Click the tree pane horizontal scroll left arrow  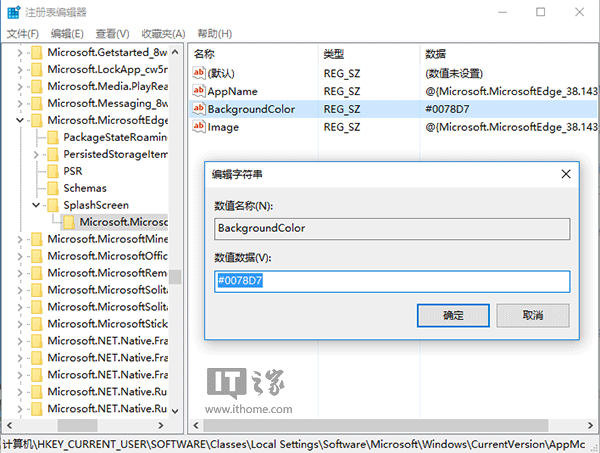click(x=9, y=425)
